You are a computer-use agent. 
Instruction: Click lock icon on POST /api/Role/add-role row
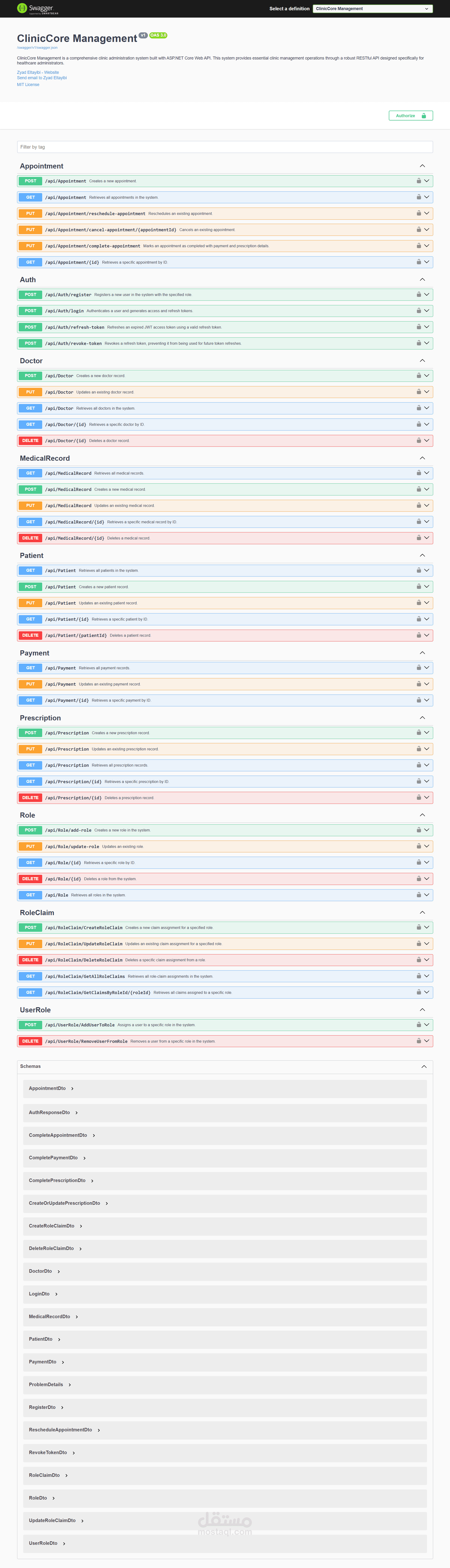click(418, 830)
